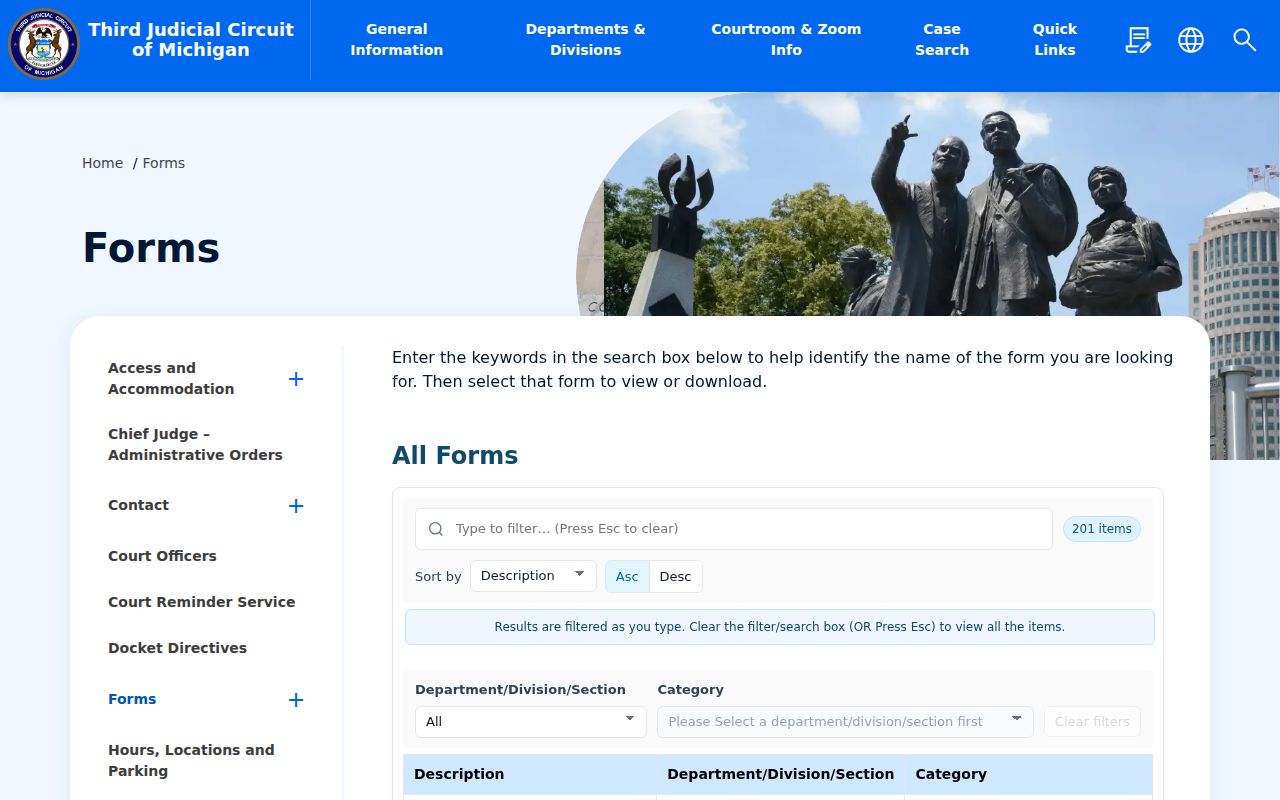Open the language globe icon
1280x800 pixels.
1191,40
